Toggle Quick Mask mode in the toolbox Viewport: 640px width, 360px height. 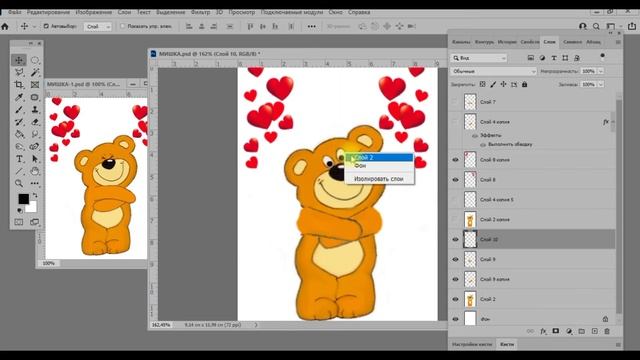[x=19, y=222]
